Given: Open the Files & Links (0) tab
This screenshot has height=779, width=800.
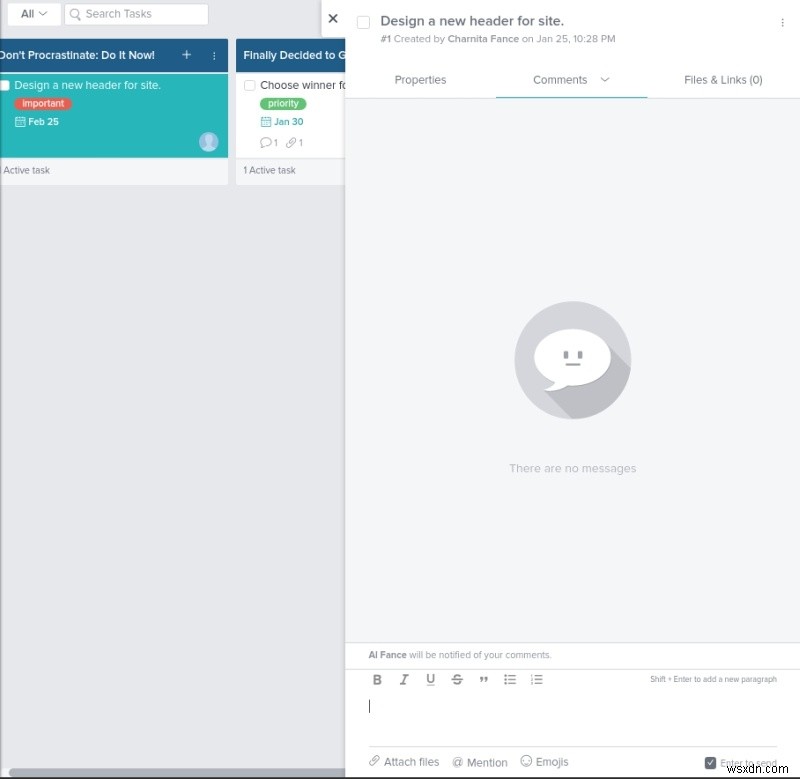Looking at the screenshot, I should pos(723,80).
